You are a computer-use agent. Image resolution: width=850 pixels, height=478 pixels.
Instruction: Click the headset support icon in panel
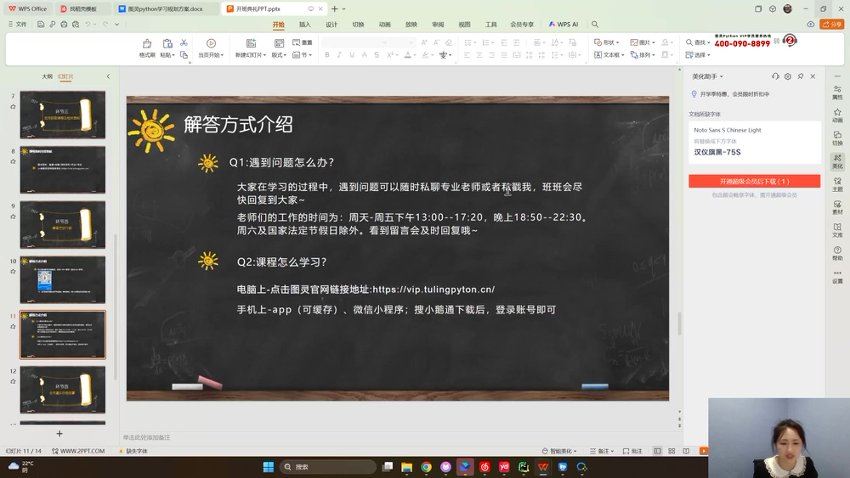click(x=775, y=76)
